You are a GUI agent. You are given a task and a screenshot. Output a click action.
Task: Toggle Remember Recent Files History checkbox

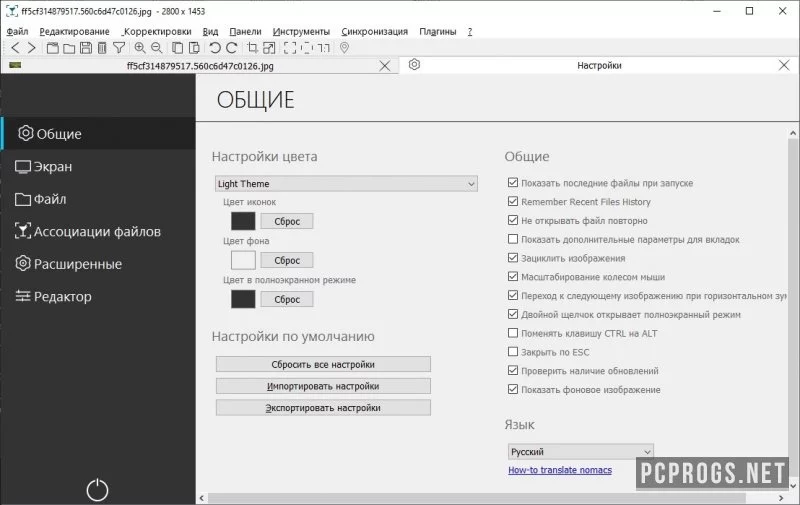[513, 201]
